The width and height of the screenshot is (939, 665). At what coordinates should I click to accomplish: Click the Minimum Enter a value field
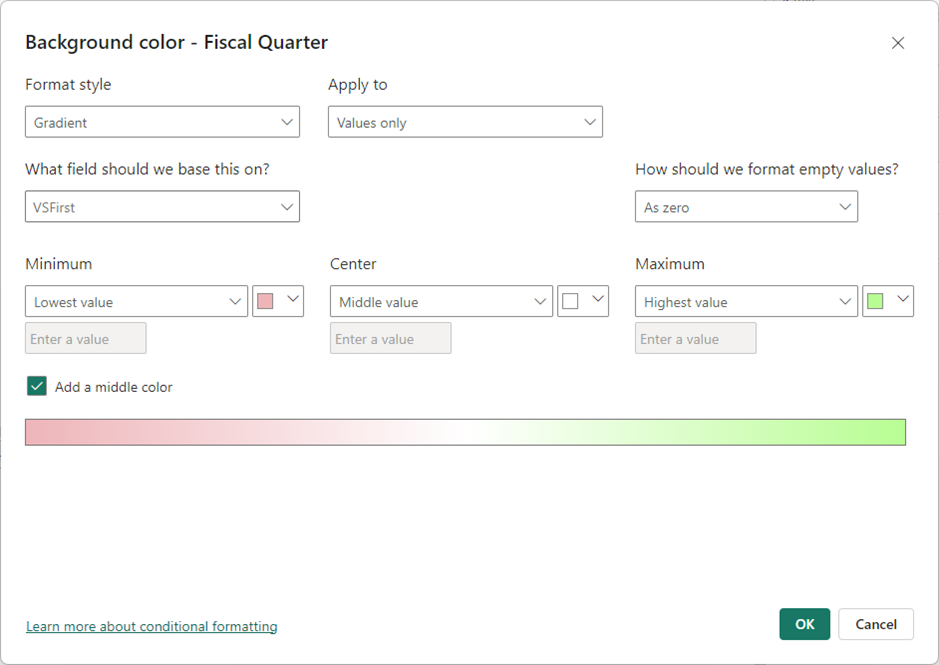click(86, 338)
